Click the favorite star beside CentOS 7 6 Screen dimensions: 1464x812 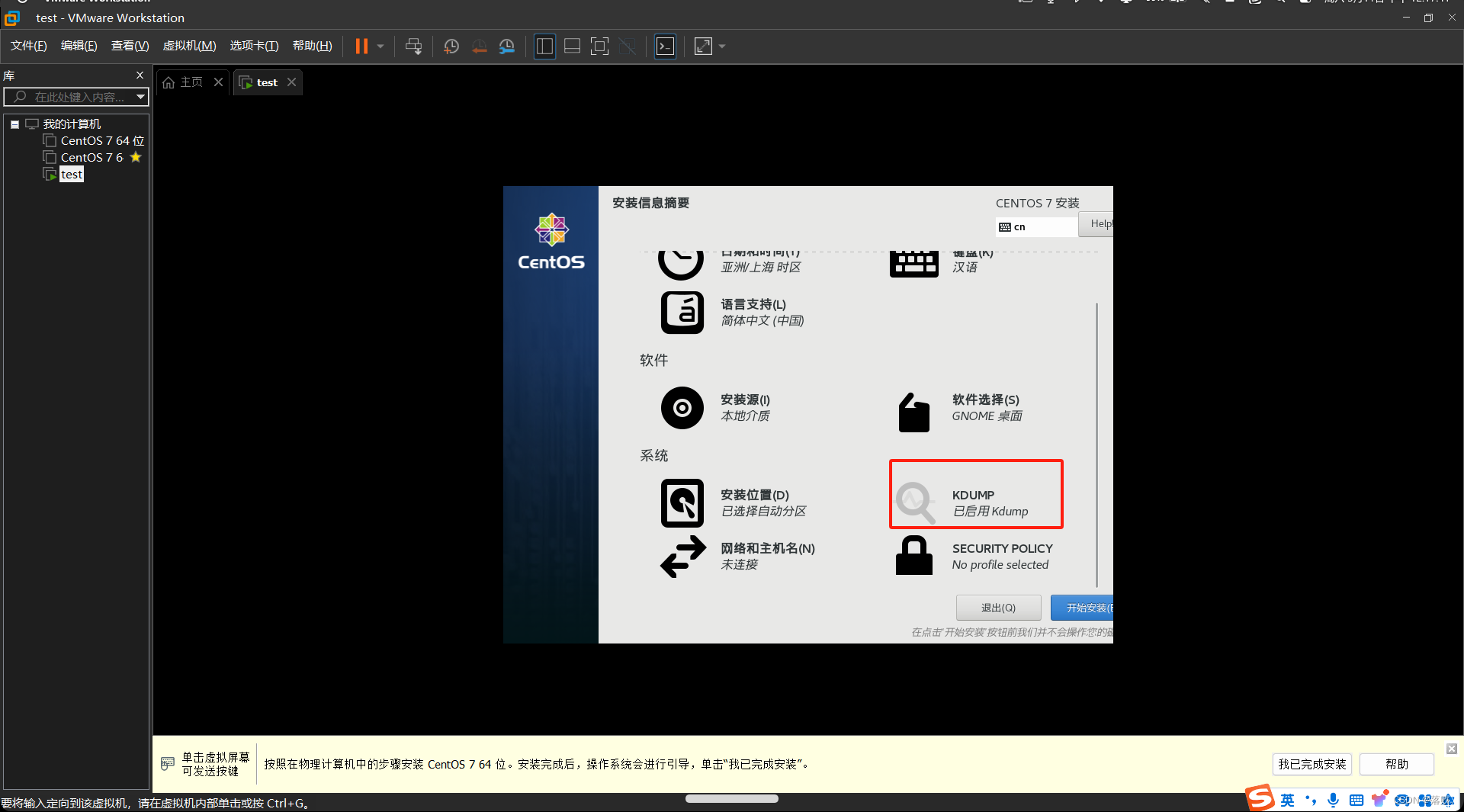tap(136, 157)
